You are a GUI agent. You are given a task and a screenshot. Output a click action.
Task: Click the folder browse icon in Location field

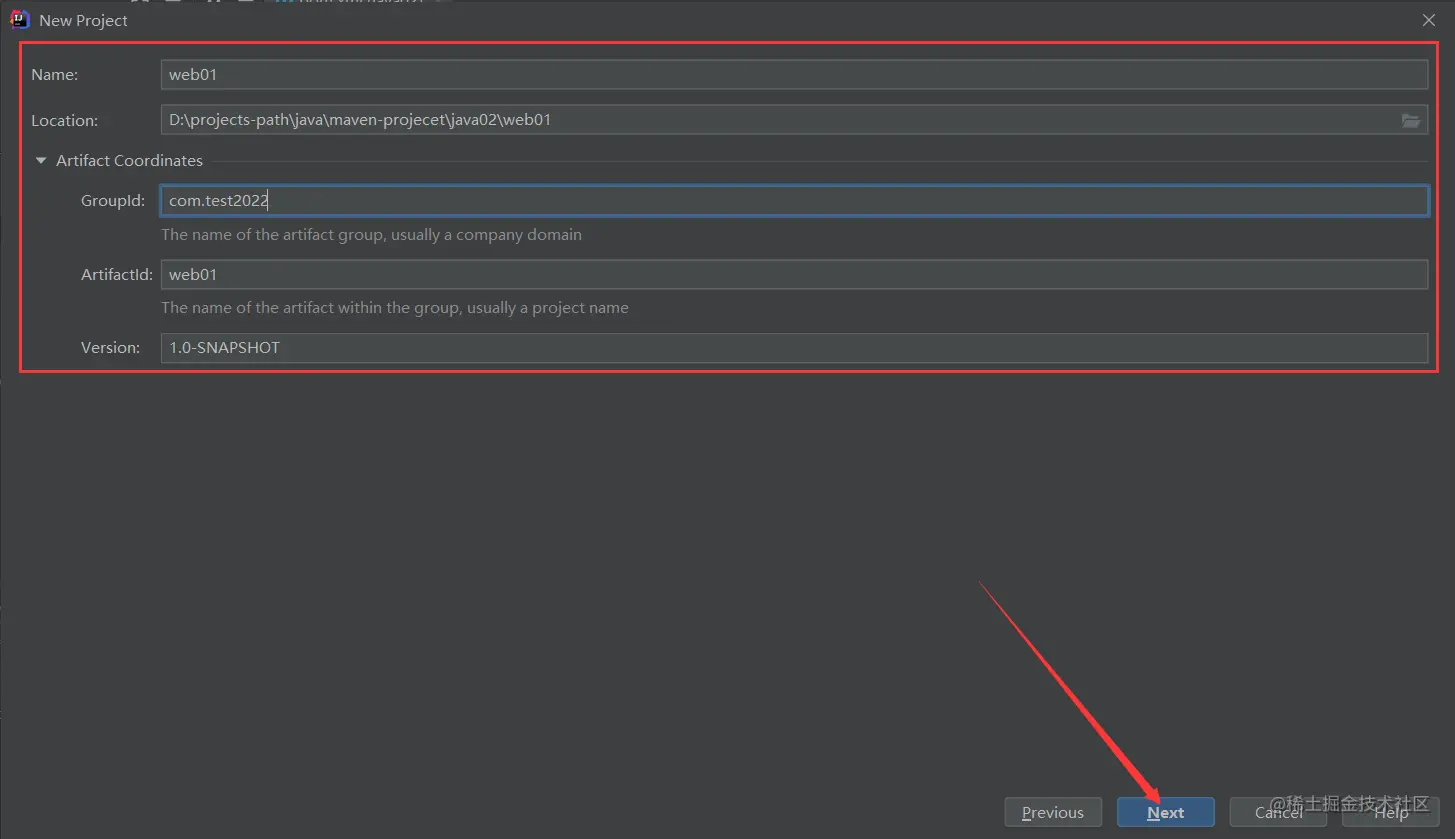tap(1410, 120)
